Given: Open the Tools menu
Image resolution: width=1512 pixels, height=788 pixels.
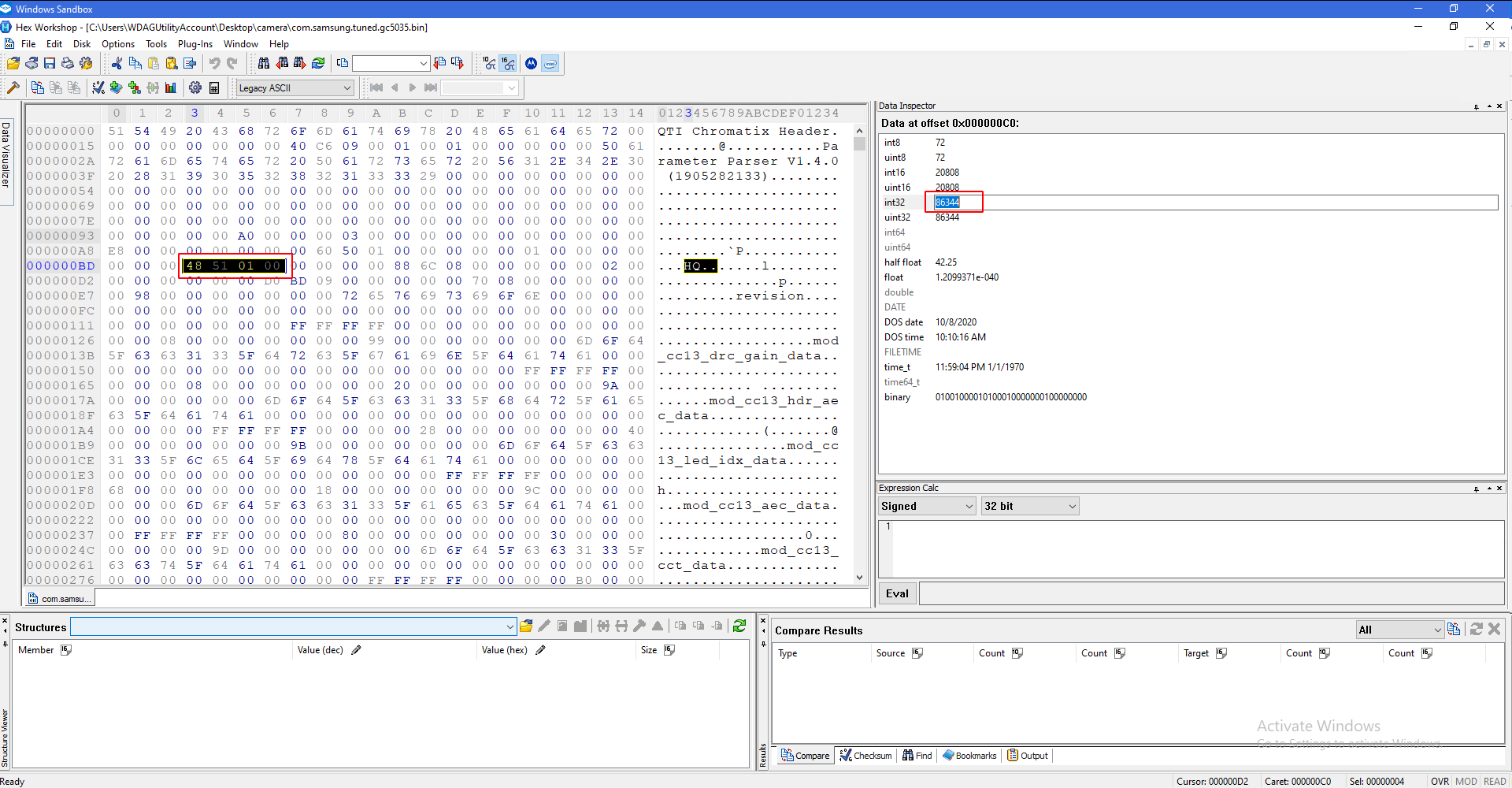Looking at the screenshot, I should [x=156, y=44].
